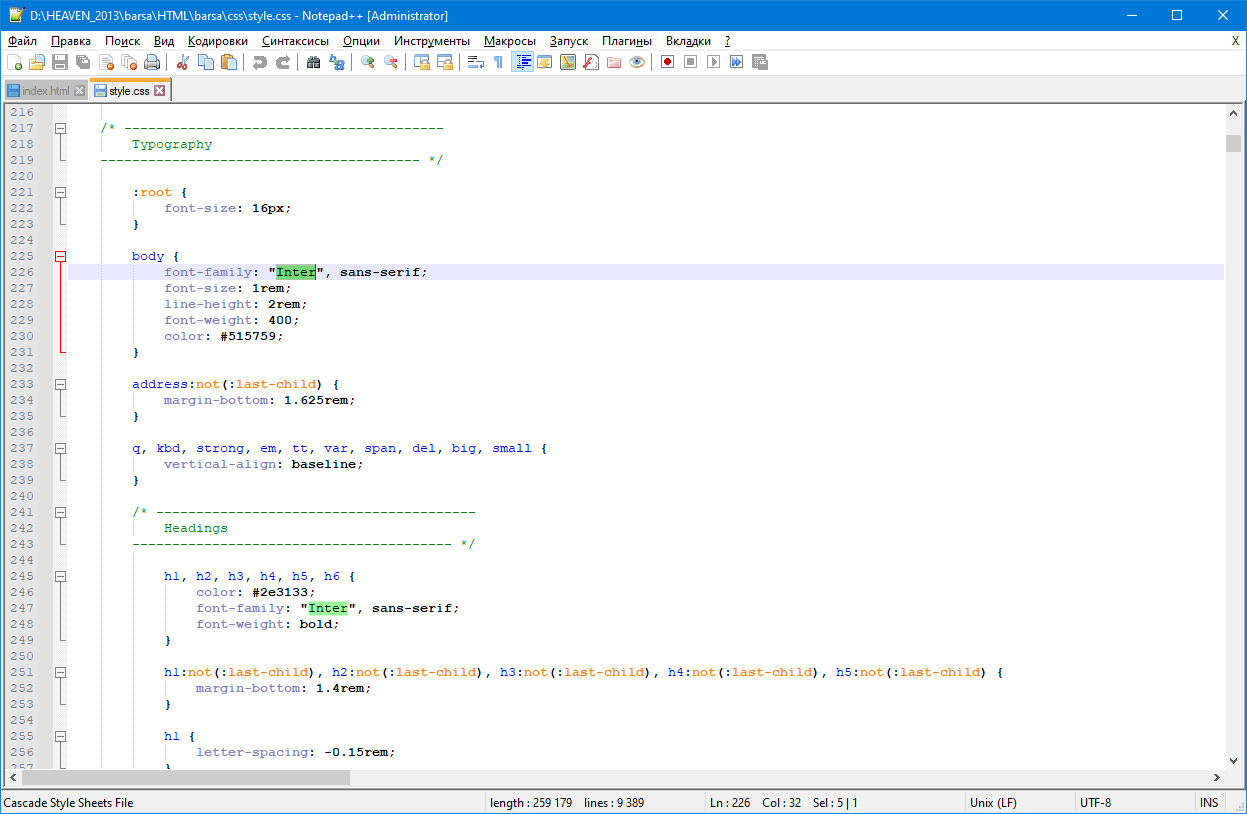Click the Print icon in toolbar

click(x=152, y=62)
